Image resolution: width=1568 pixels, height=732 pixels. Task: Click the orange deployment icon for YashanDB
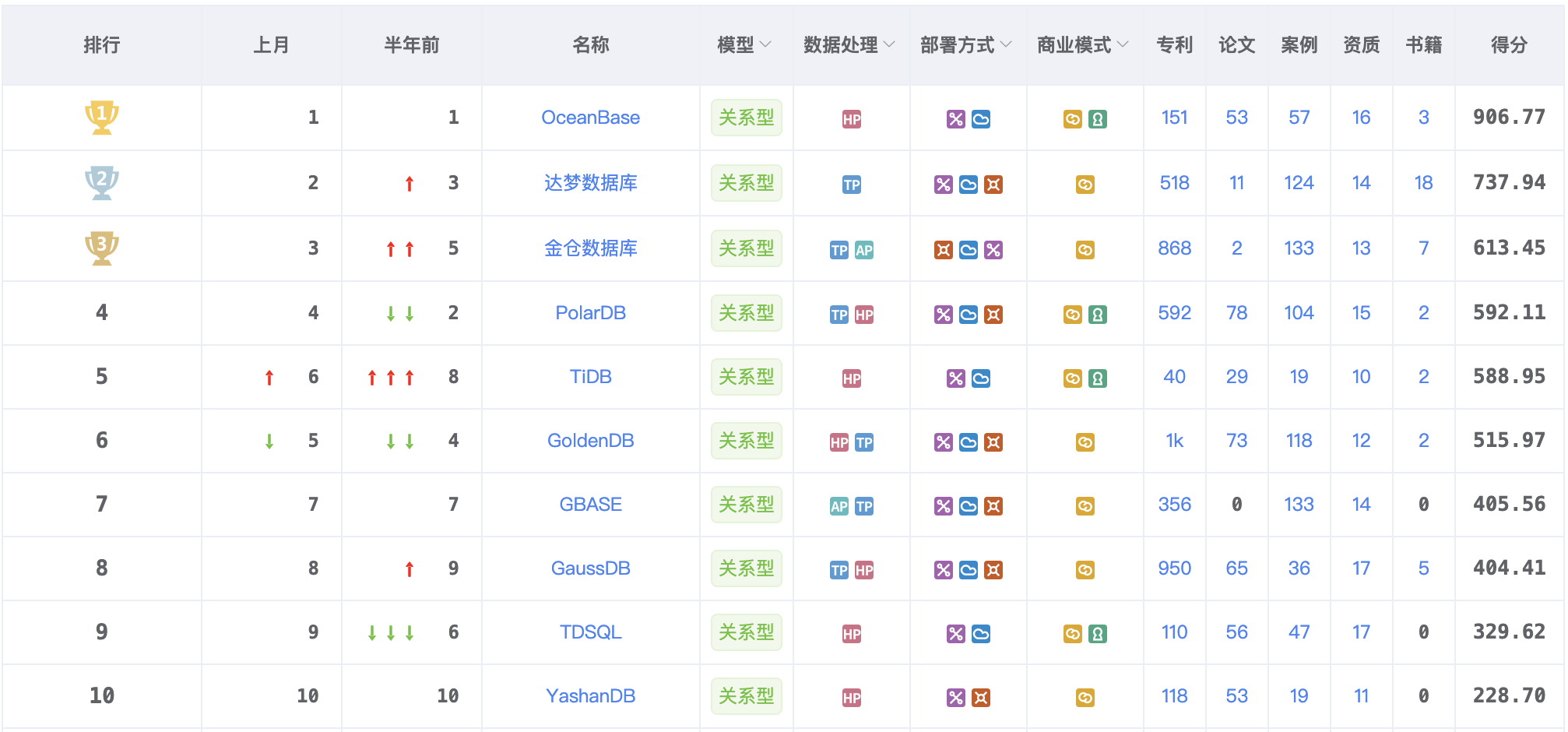click(x=981, y=698)
